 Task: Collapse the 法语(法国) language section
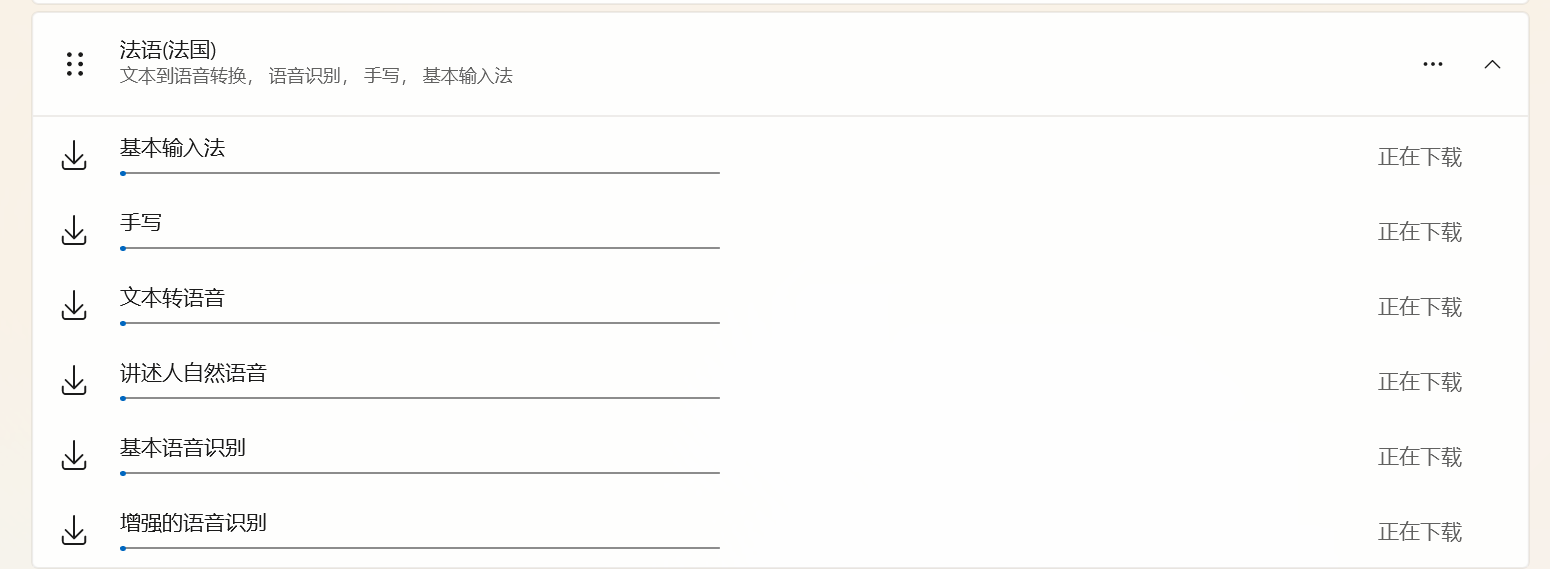[x=1492, y=64]
